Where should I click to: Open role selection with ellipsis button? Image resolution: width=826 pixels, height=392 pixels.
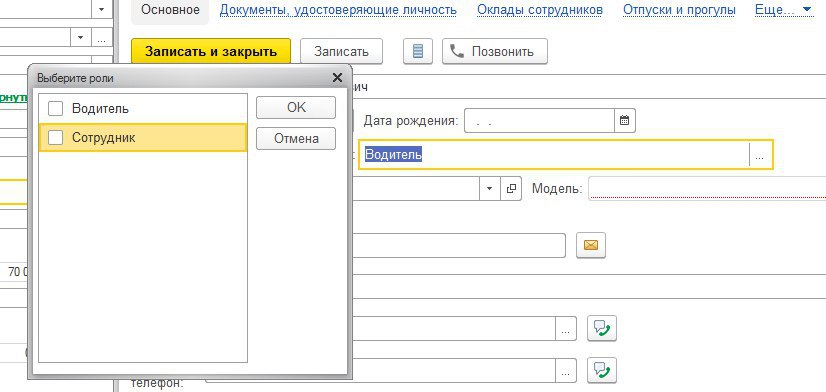coord(760,155)
